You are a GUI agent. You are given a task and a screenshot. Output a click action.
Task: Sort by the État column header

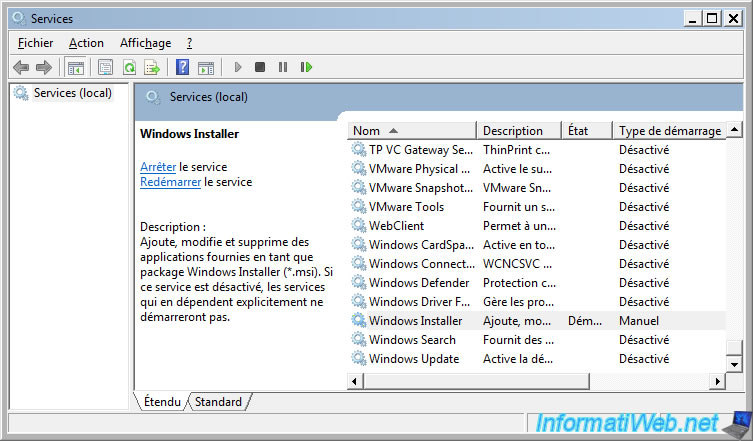(587, 131)
